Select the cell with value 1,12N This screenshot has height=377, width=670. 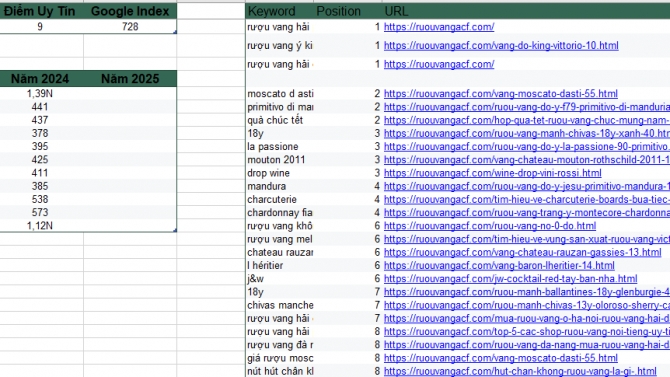[x=40, y=226]
